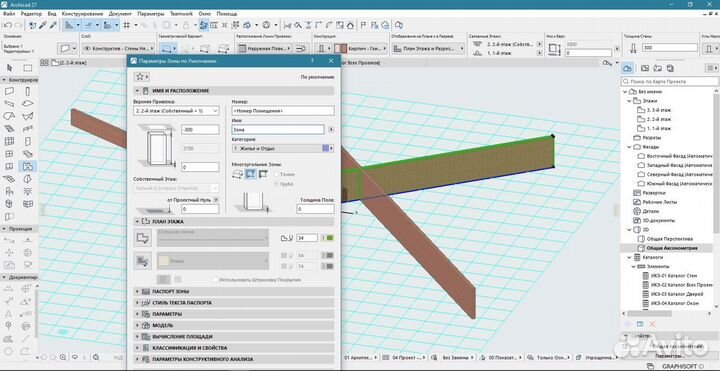Viewport: 720px width, 371px height.
Task: Expand ПАРАМЕТРЫ КОНСТРУКТИВНОГО АНАЛИЗА section
Action: pyautogui.click(x=234, y=359)
